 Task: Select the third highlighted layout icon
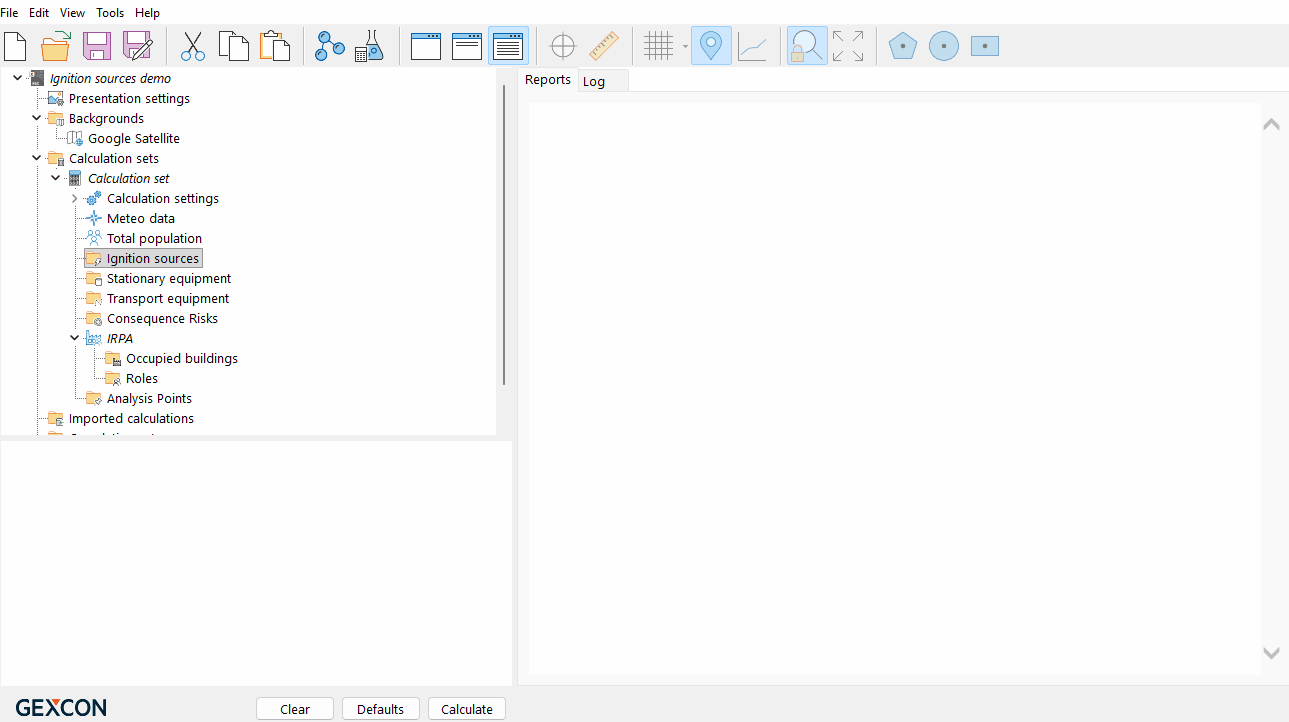click(x=508, y=46)
